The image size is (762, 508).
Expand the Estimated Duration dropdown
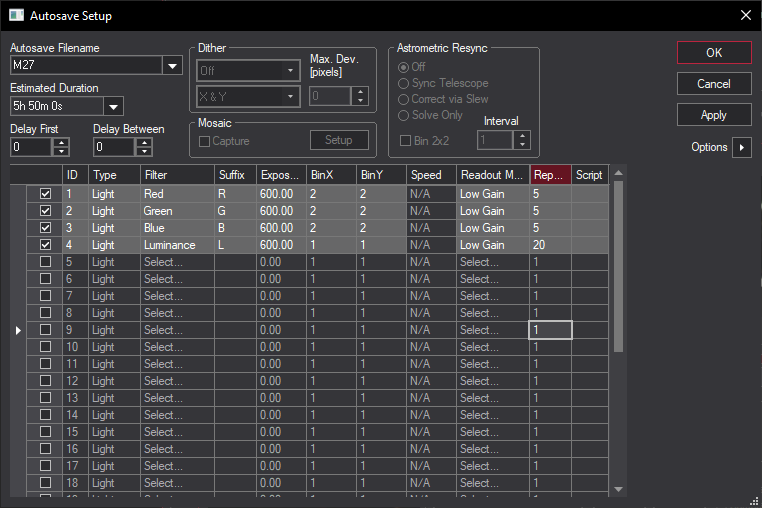[x=113, y=106]
